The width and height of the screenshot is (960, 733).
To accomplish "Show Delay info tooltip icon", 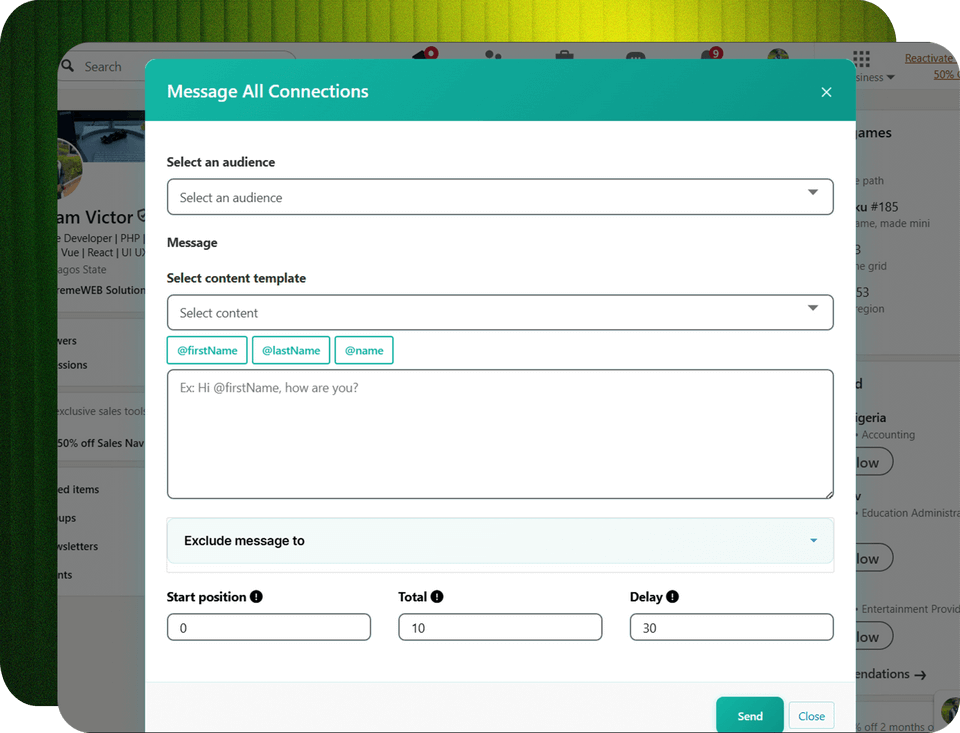I will [672, 596].
